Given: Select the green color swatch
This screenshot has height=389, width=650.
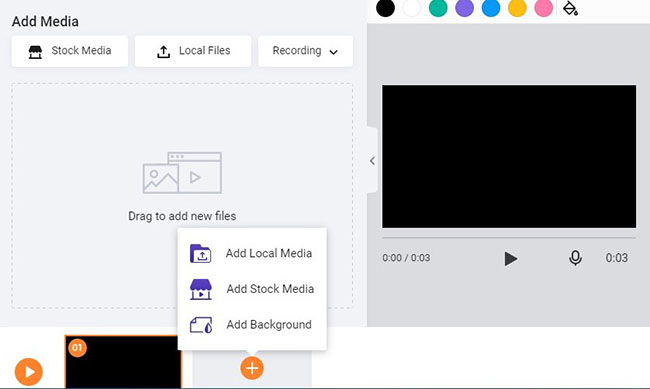Looking at the screenshot, I should 438,8.
